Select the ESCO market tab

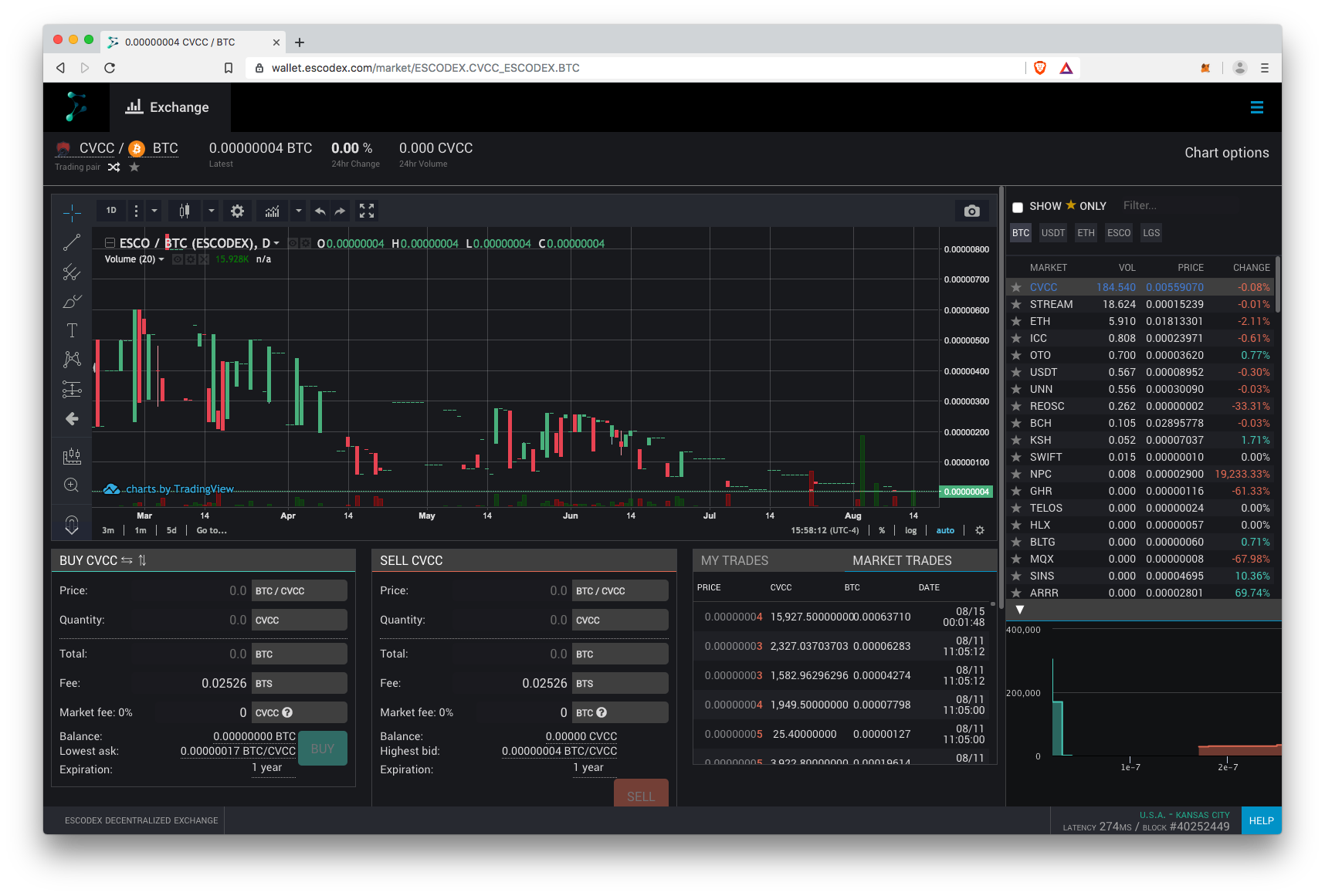(x=1118, y=233)
